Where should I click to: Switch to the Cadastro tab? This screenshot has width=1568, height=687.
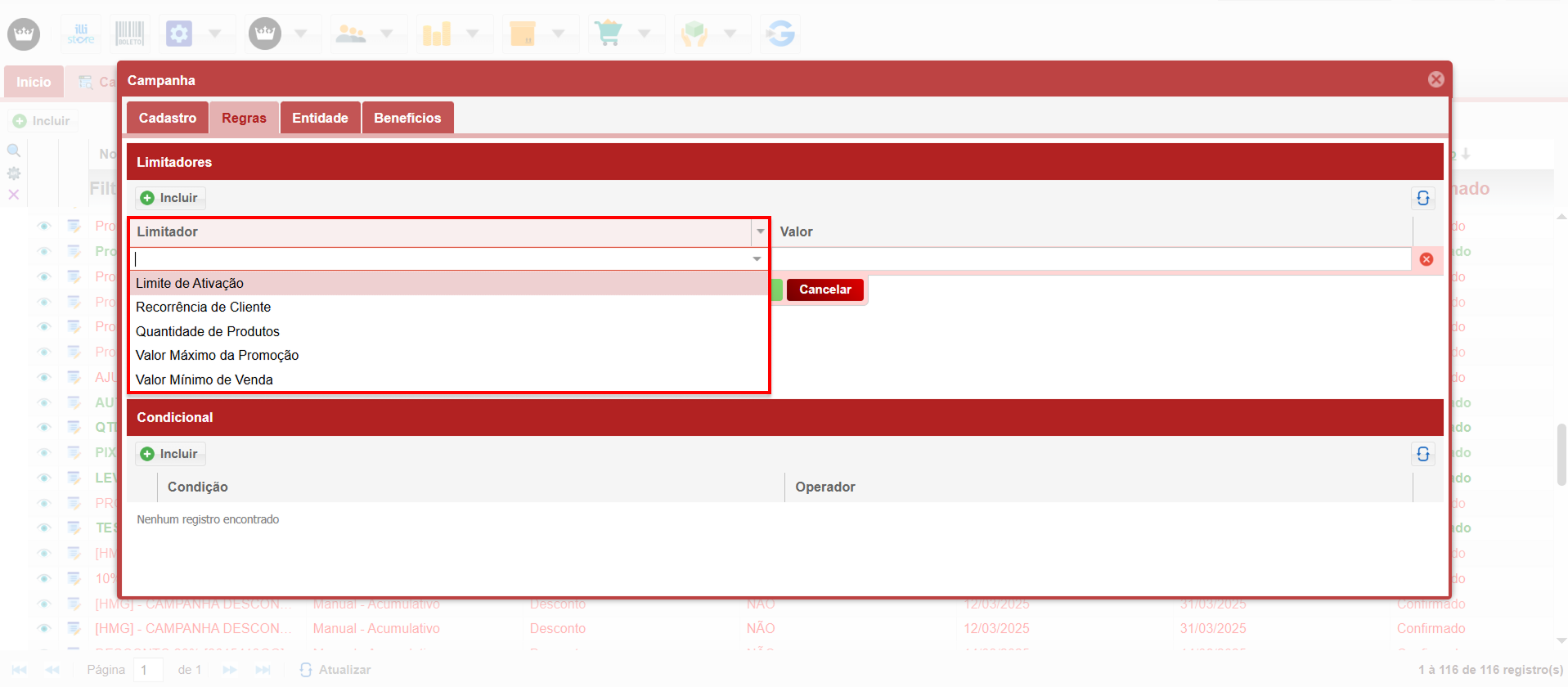pyautogui.click(x=167, y=118)
